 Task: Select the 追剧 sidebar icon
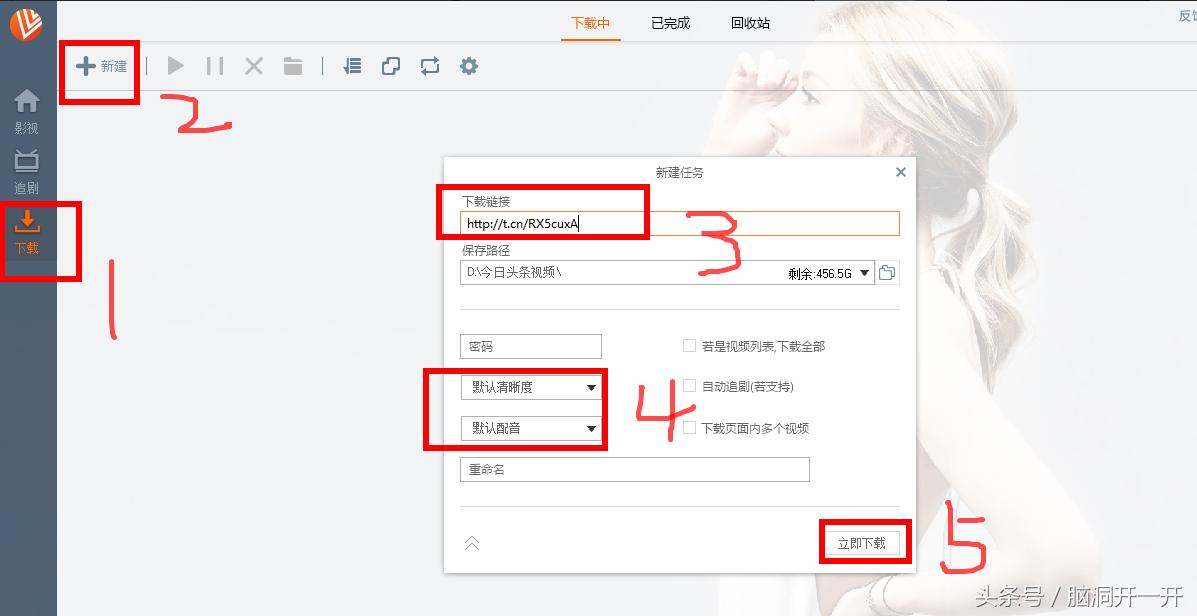point(27,168)
